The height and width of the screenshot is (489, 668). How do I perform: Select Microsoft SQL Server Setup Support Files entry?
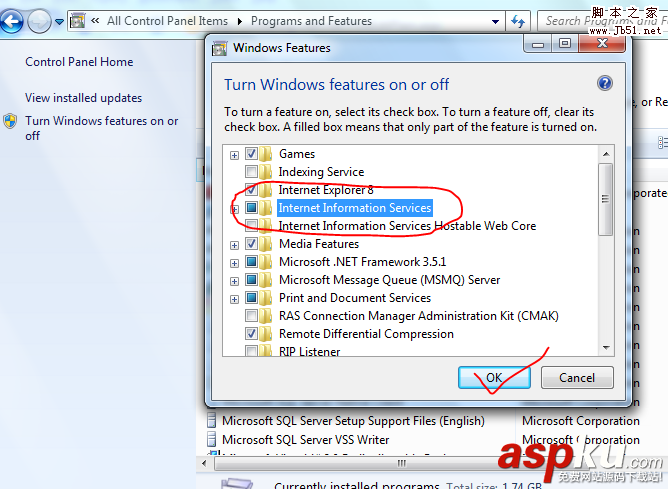coord(353,421)
